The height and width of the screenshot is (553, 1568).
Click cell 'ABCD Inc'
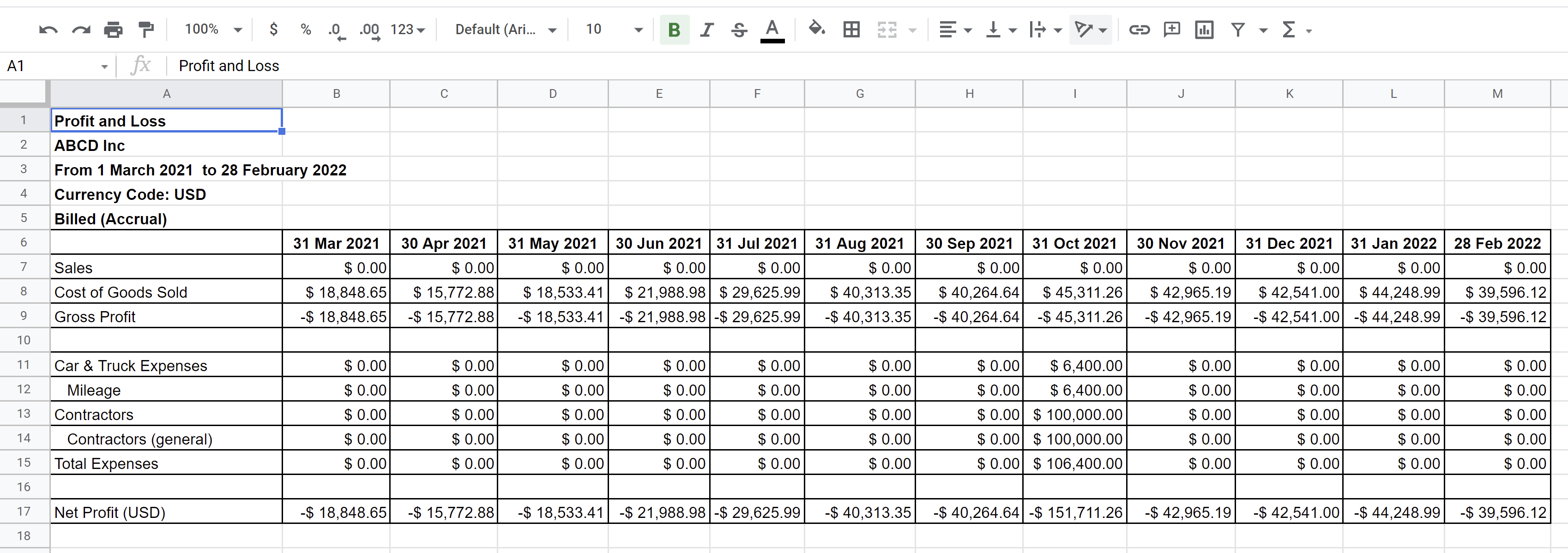point(166,145)
